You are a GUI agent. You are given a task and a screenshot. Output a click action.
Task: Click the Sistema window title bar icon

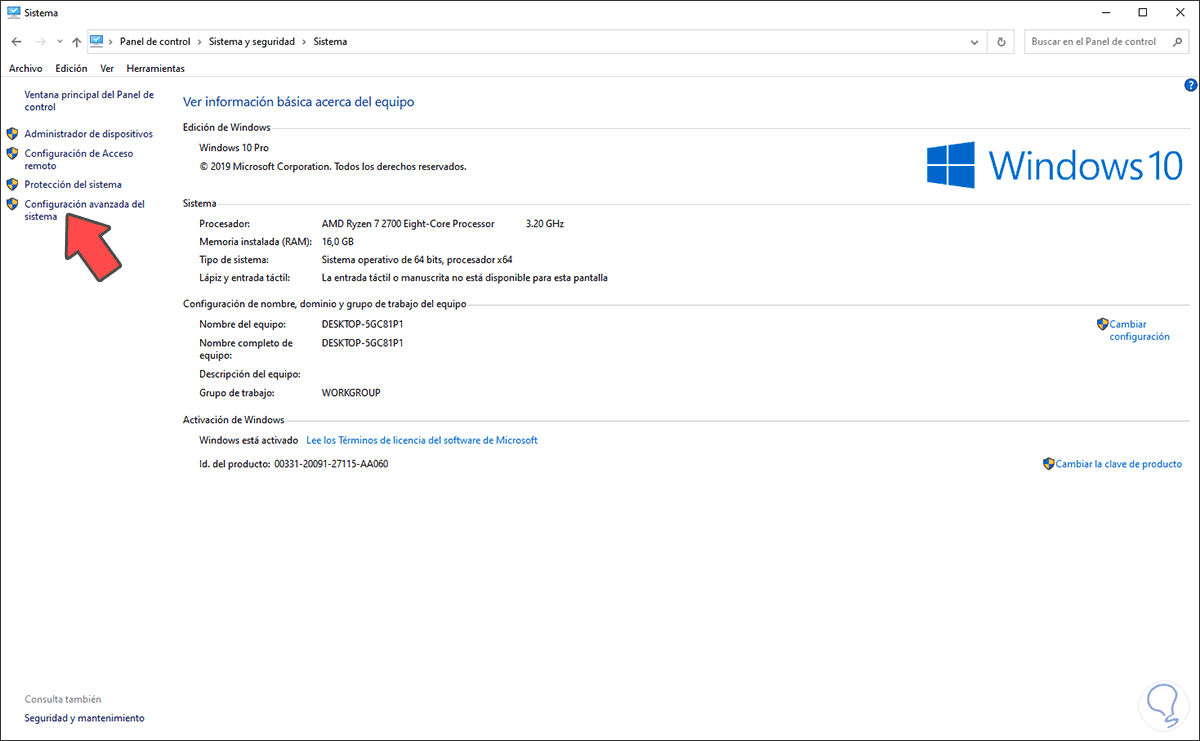[x=13, y=12]
